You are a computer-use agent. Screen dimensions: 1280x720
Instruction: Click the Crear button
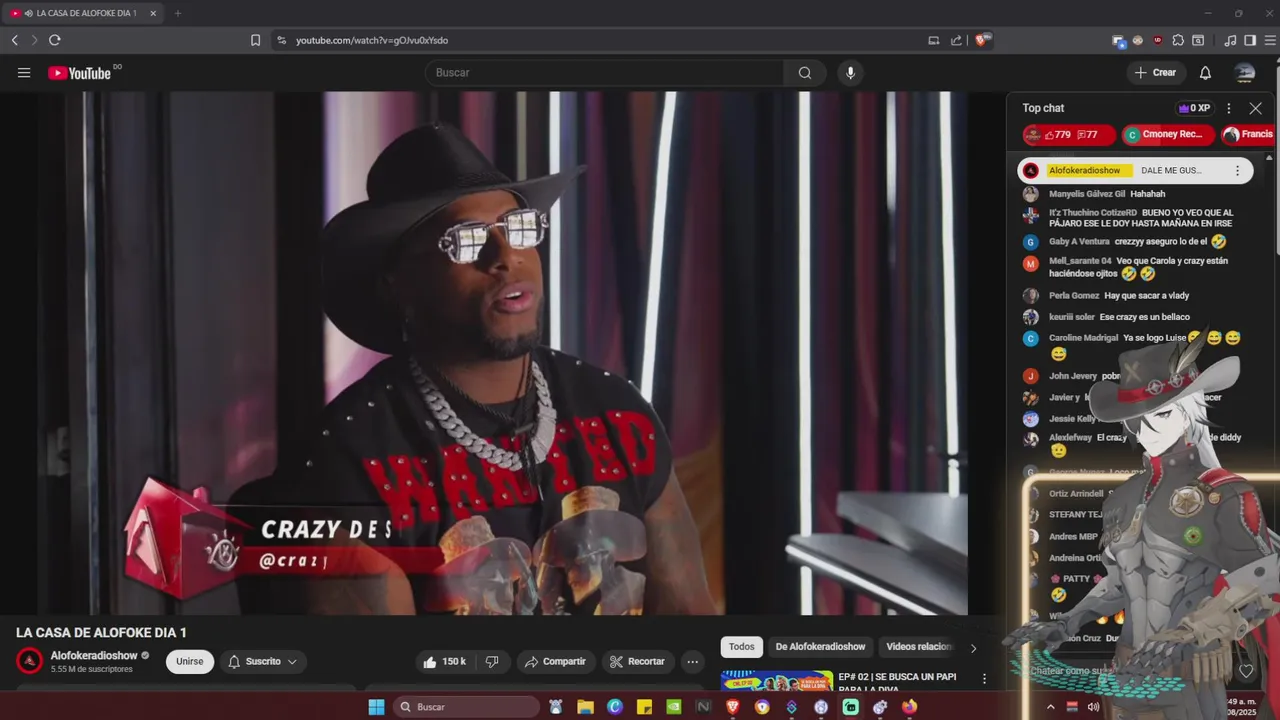1155,72
